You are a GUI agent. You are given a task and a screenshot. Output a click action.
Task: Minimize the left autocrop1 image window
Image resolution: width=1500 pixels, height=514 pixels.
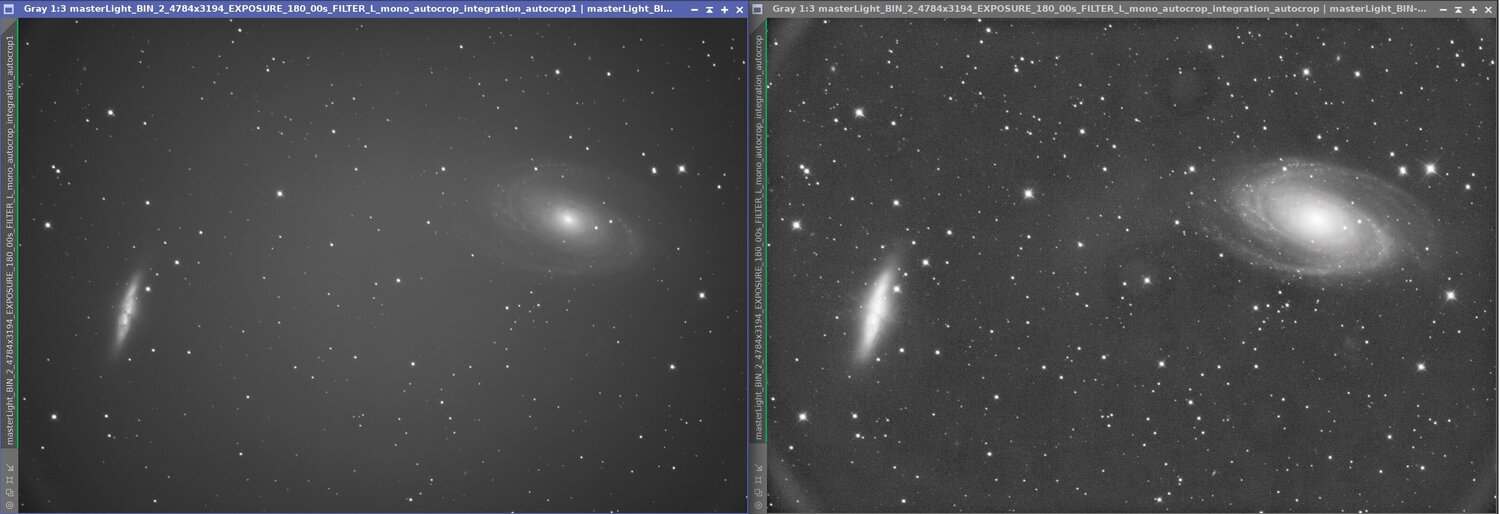[x=694, y=10]
